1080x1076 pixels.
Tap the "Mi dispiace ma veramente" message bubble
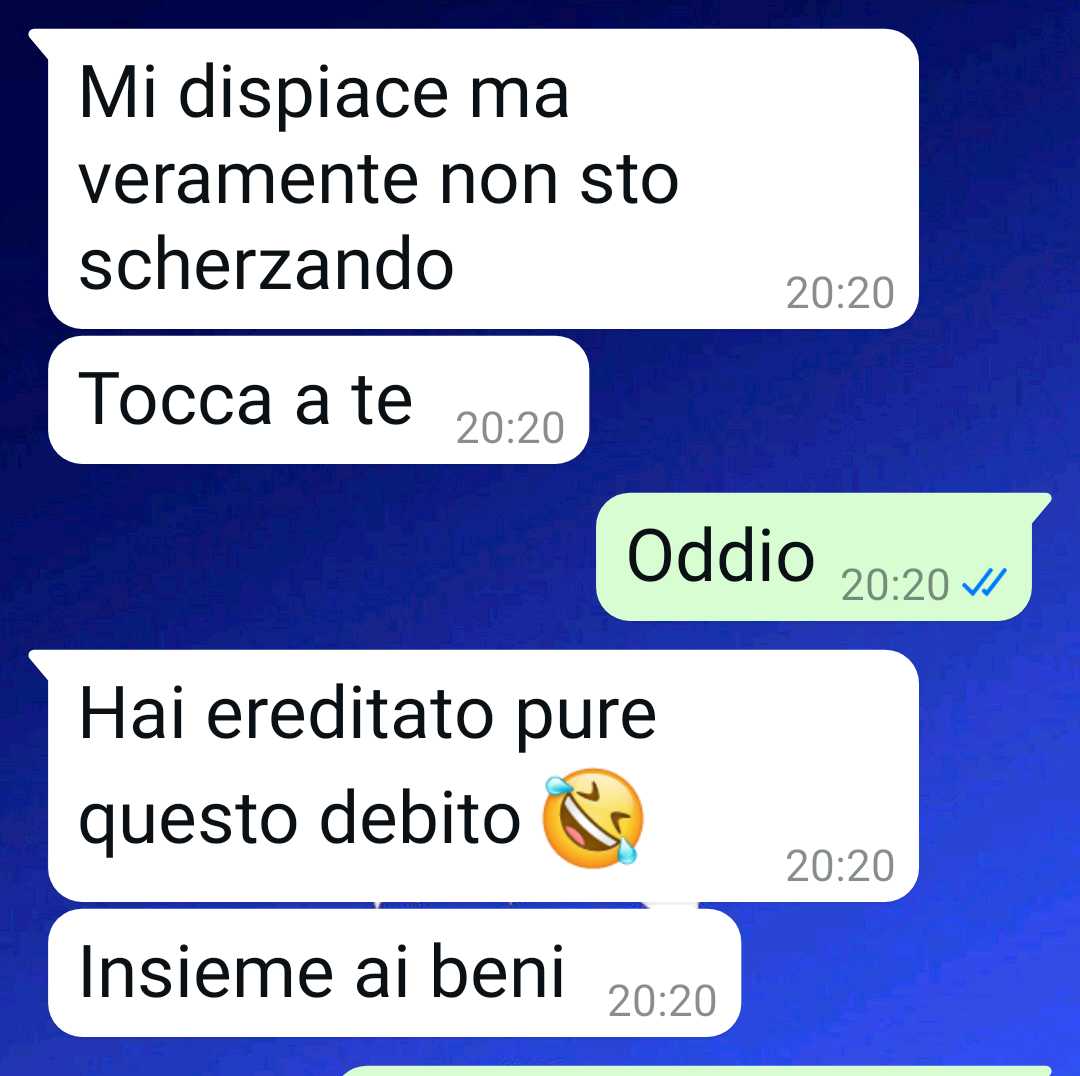pyautogui.click(x=483, y=178)
